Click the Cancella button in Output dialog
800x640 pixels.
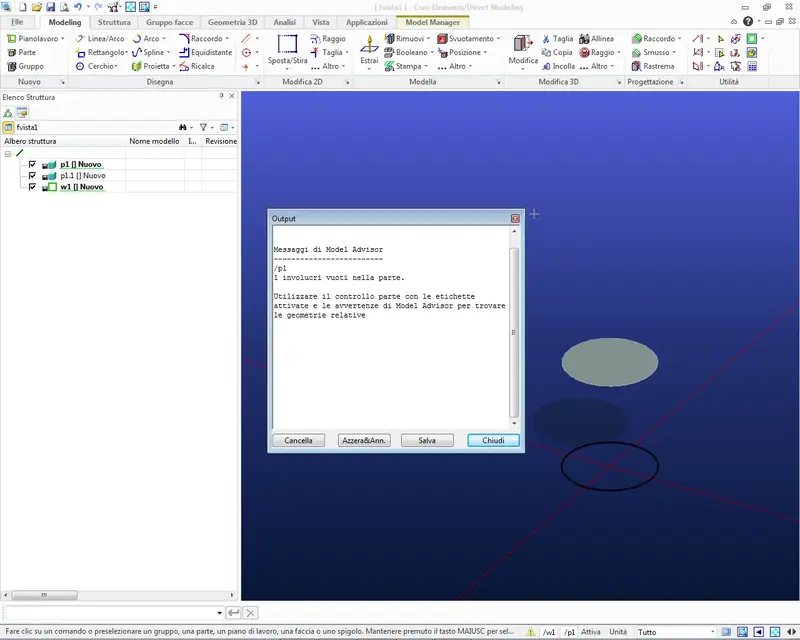pyautogui.click(x=298, y=440)
